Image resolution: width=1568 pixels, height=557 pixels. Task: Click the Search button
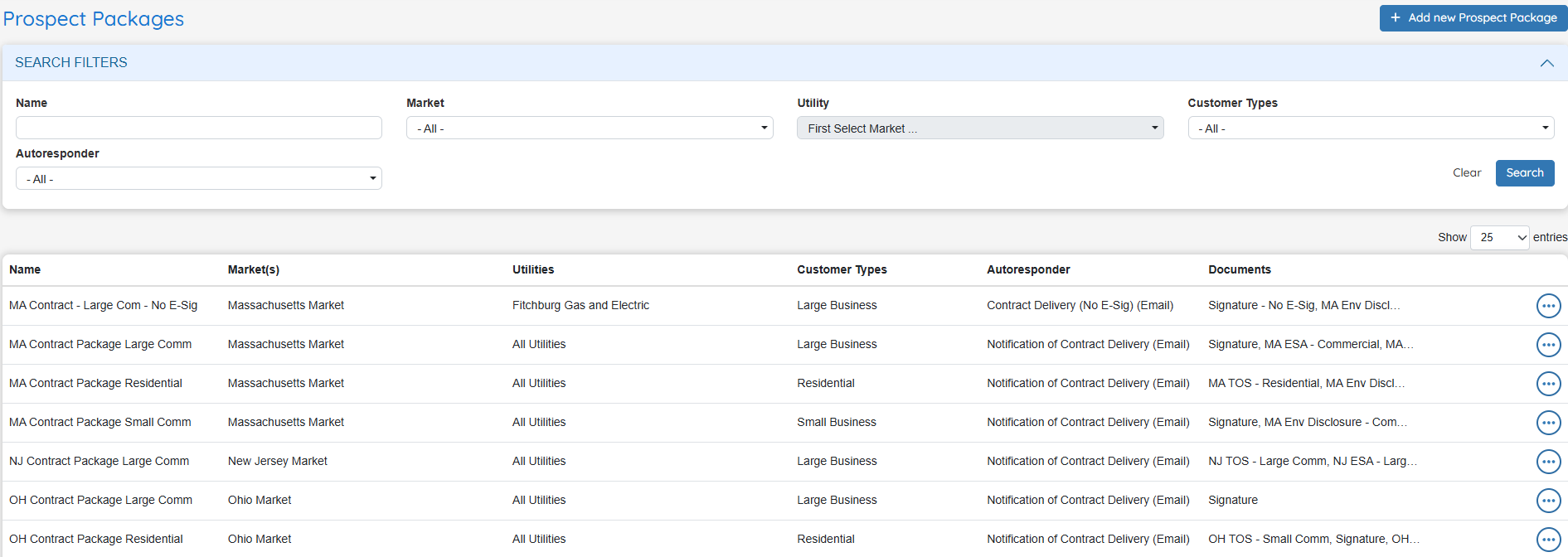coord(1525,173)
